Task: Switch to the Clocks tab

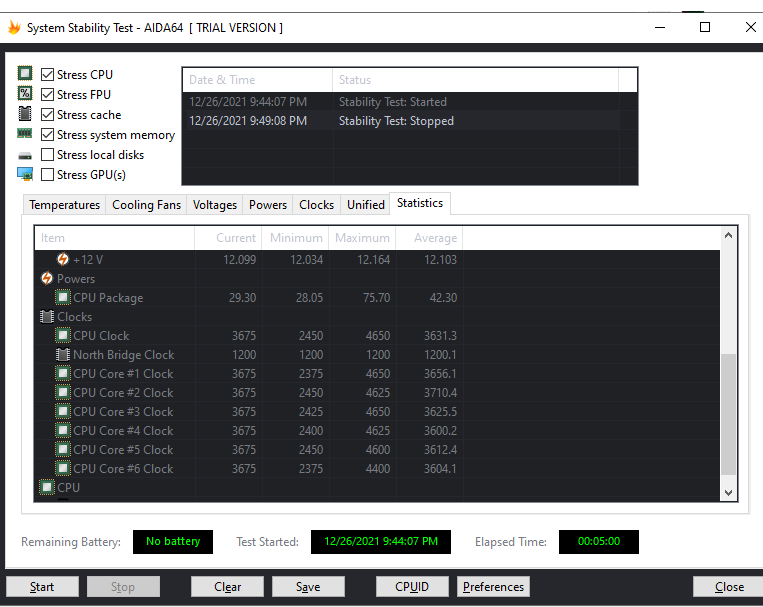Action: (316, 205)
